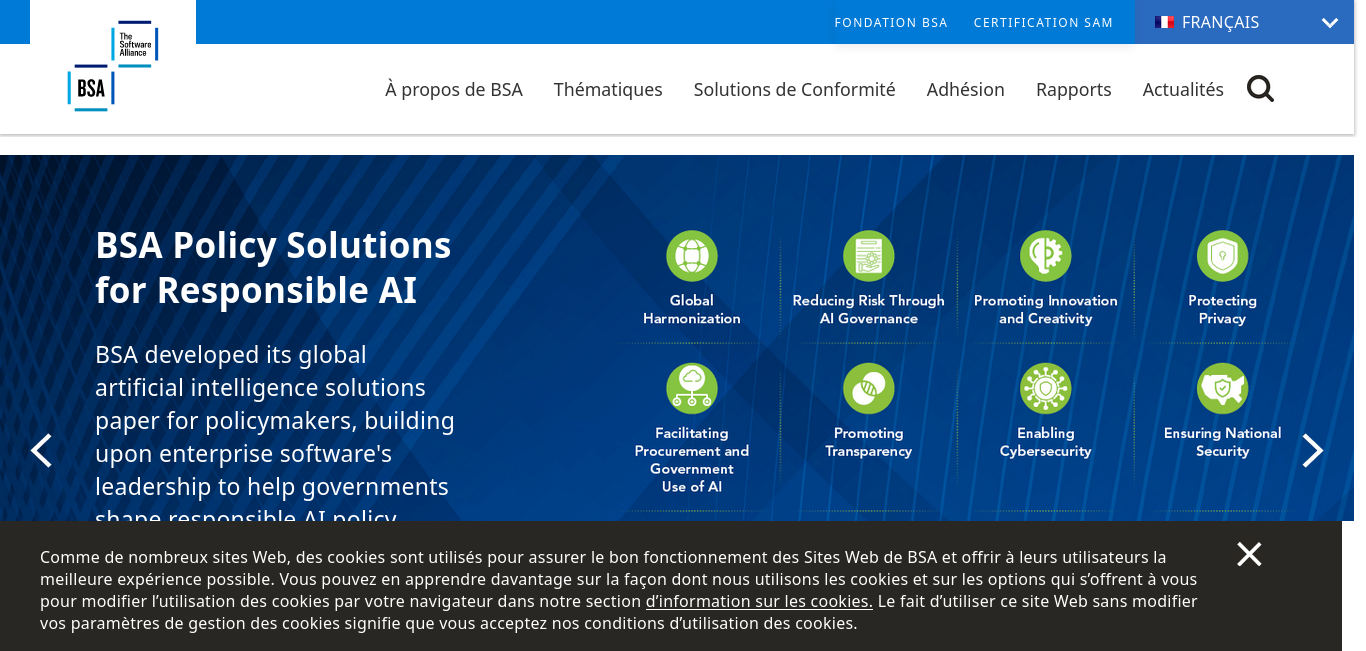This screenshot has width=1366, height=651.
Task: Open the Rapports menu
Action: 1074,89
